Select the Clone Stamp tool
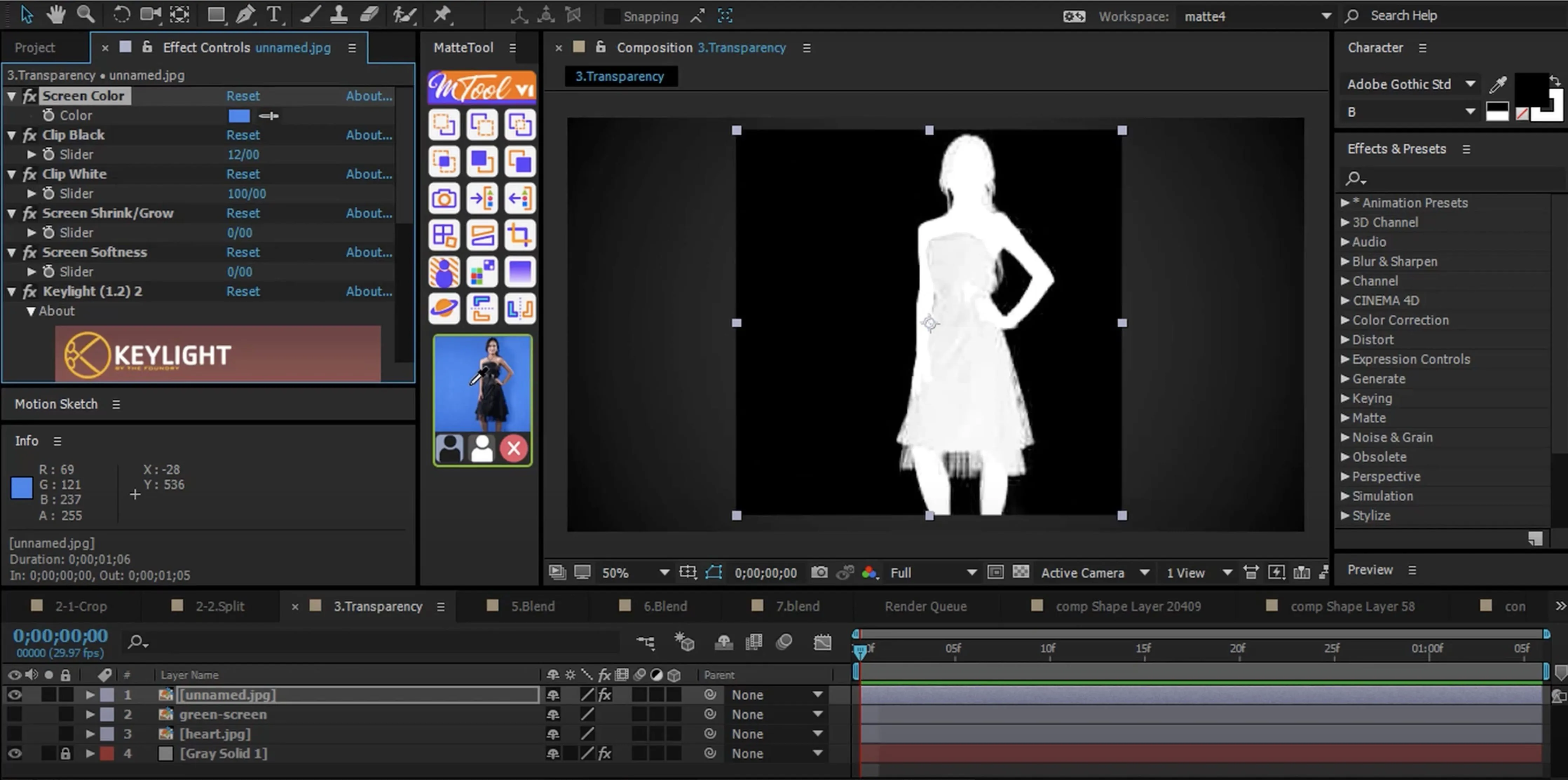Image resolution: width=1568 pixels, height=780 pixels. pos(339,15)
